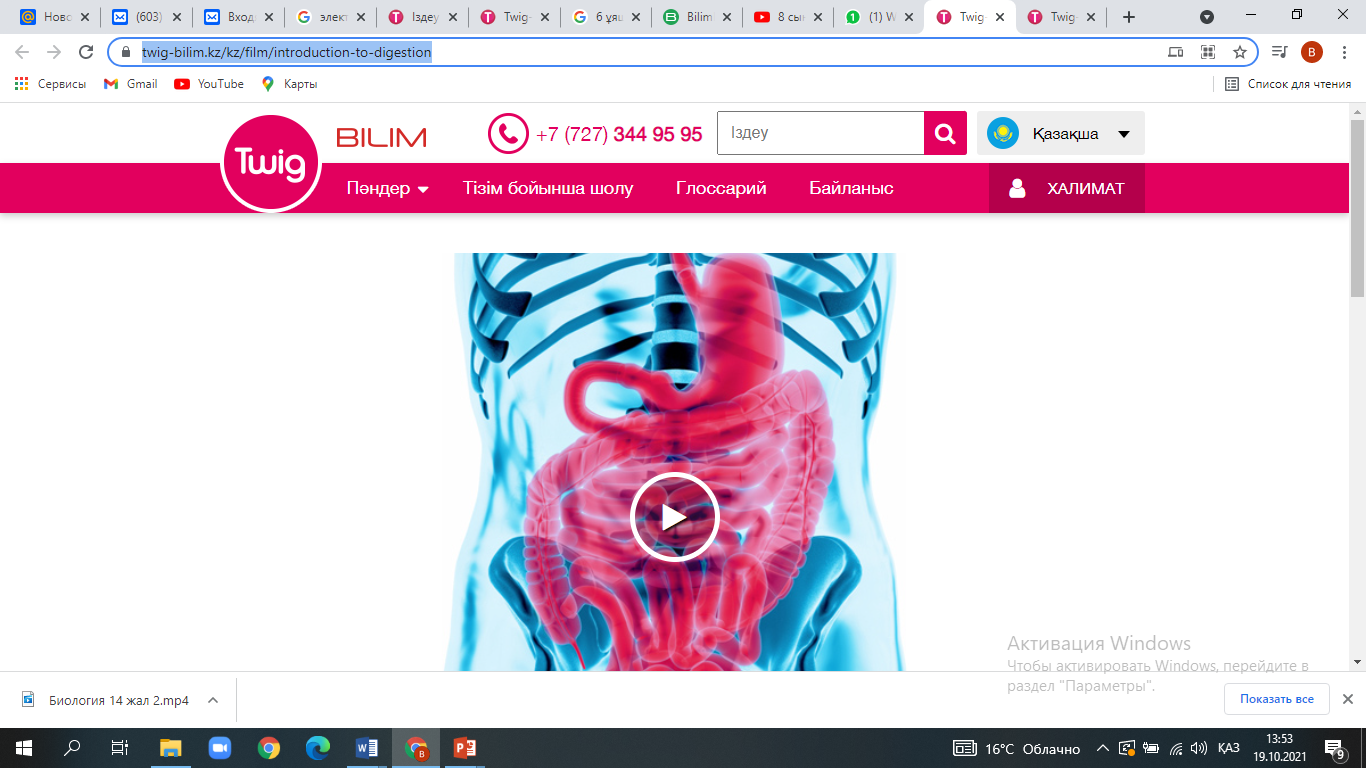Switch to the YouTube 8 сын tab
Image resolution: width=1366 pixels, height=768 pixels.
click(x=790, y=17)
